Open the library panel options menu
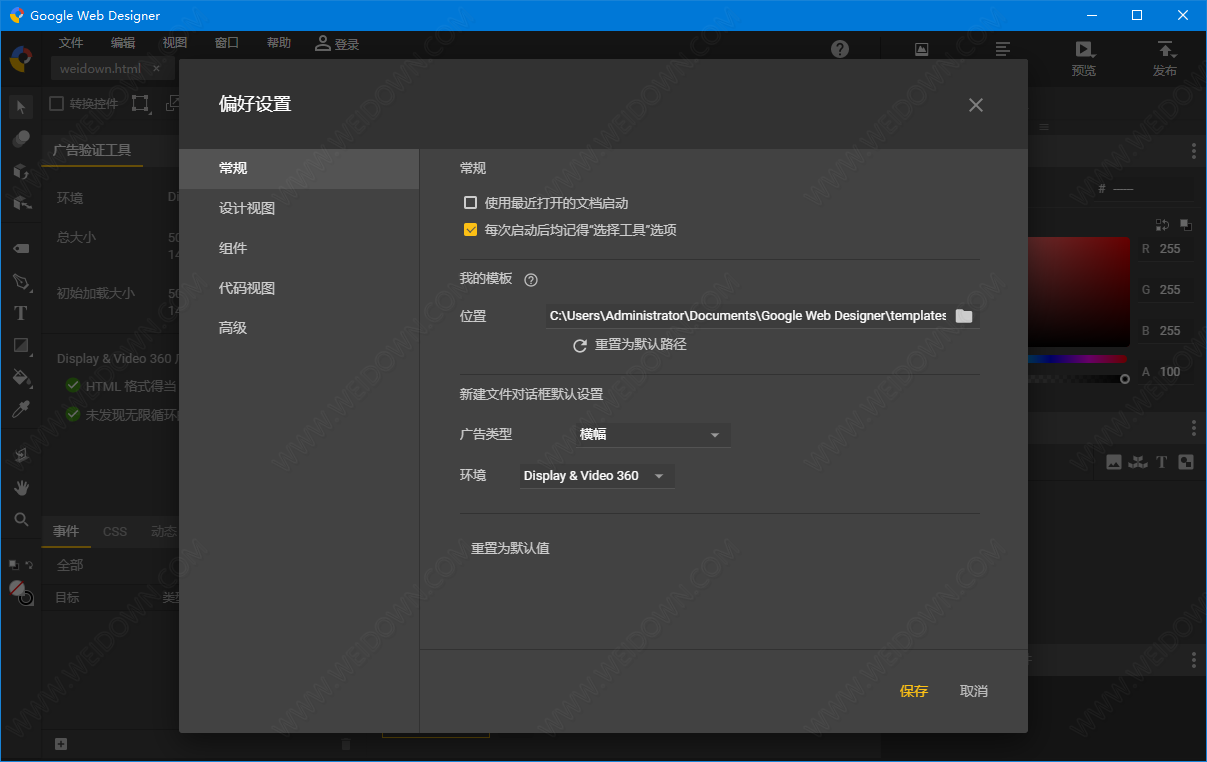This screenshot has width=1207, height=762. click(1194, 428)
